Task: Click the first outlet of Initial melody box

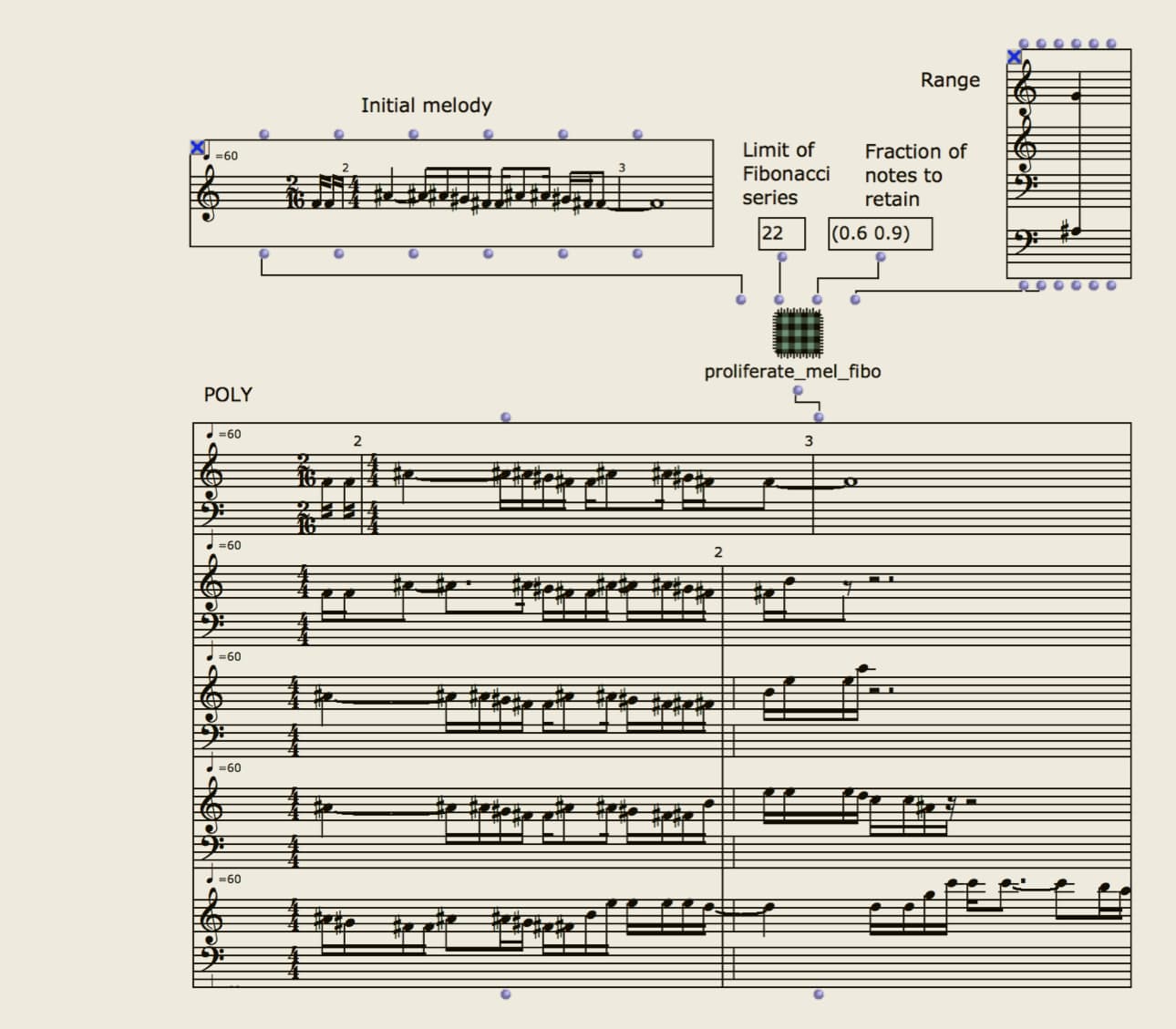Action: point(263,253)
